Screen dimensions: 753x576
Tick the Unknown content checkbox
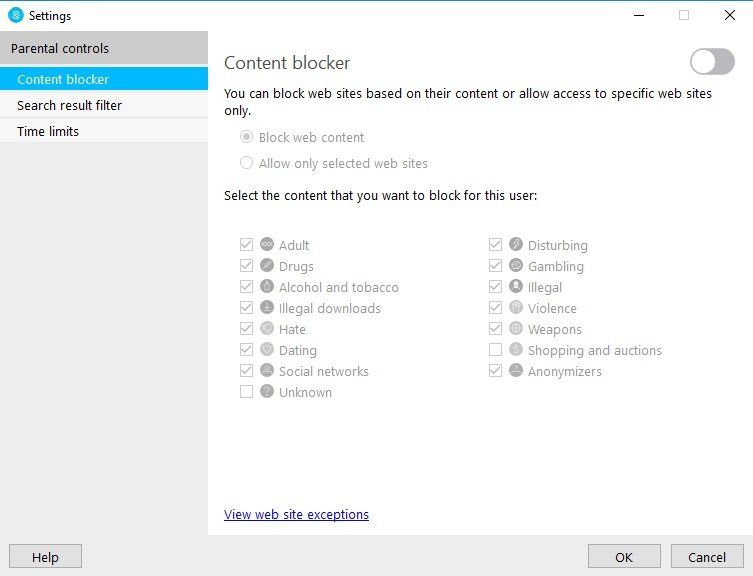(246, 392)
